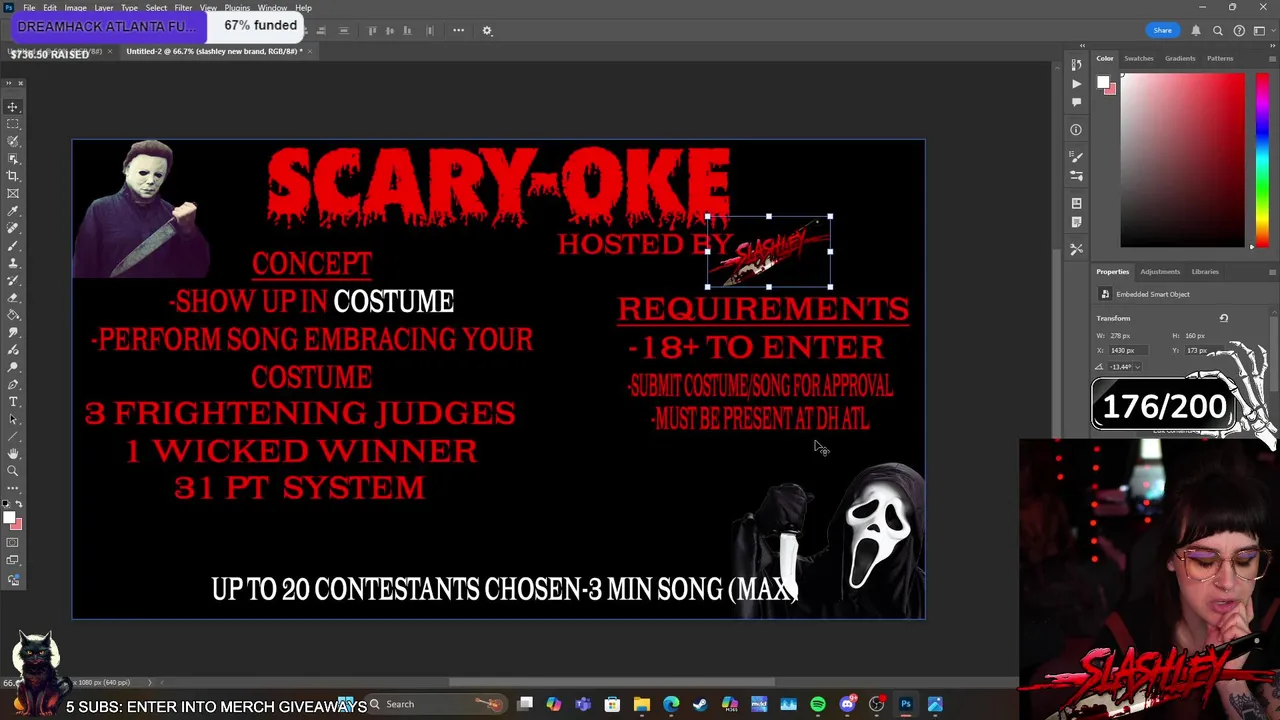Open the Properties panel flyout menu
1280x720 pixels.
point(1271,272)
